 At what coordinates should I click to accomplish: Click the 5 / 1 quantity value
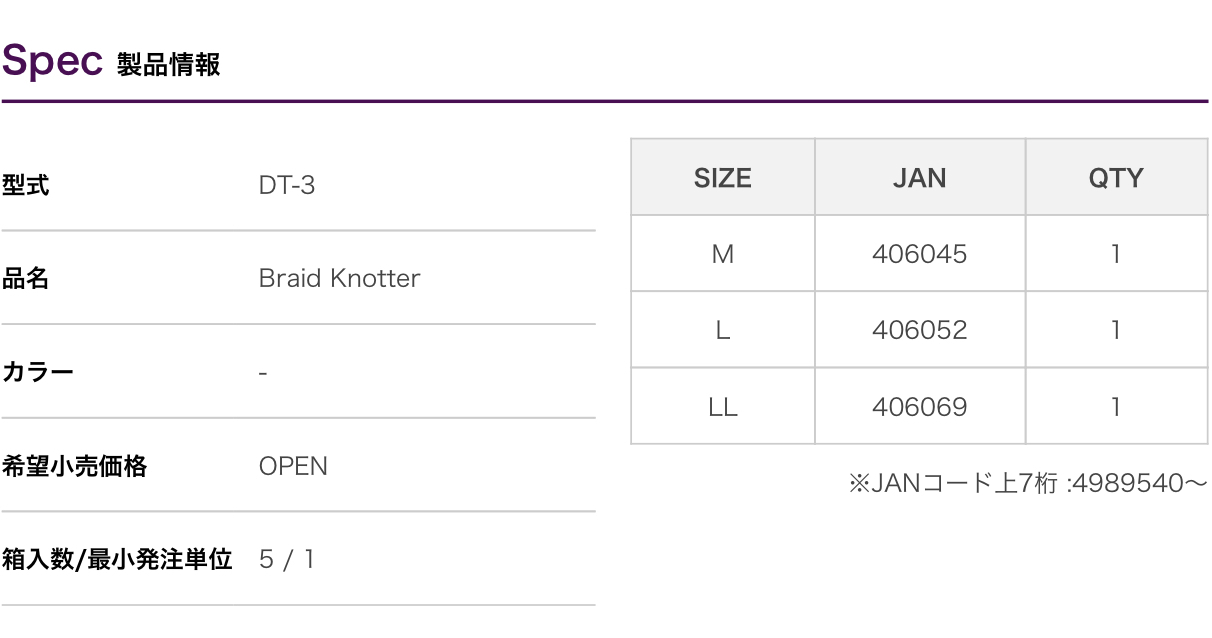click(x=287, y=559)
